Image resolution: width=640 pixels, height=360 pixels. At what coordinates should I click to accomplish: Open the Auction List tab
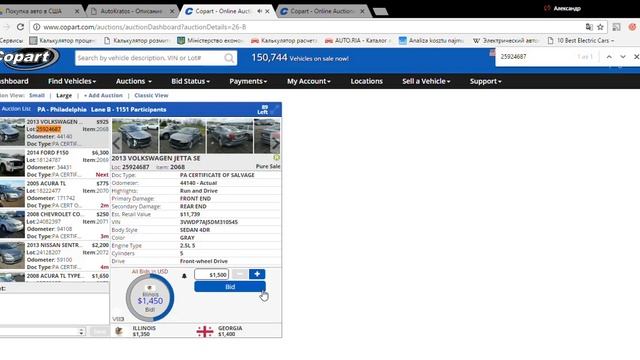[16, 109]
